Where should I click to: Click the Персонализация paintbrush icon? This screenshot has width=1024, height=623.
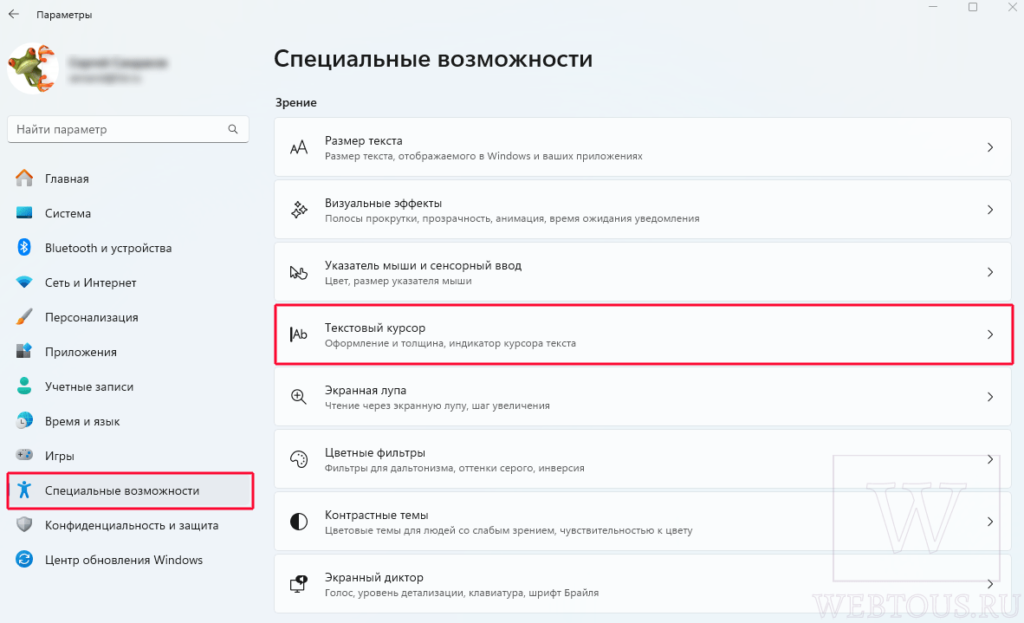[24, 317]
